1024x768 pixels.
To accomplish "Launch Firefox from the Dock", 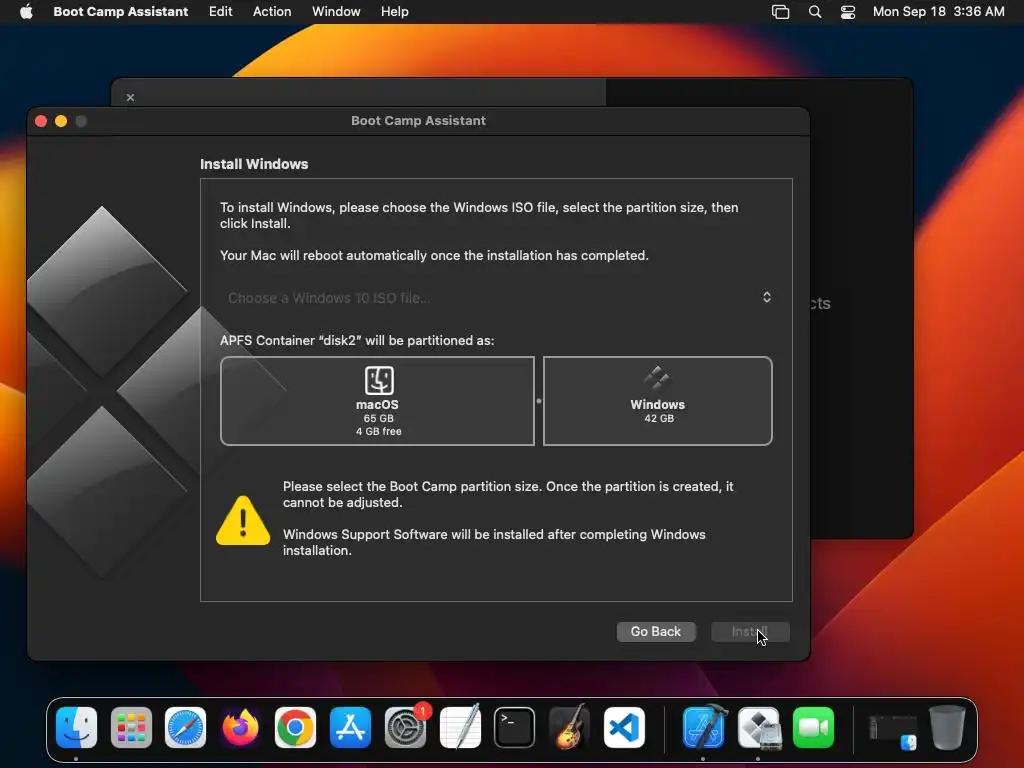I will [x=240, y=728].
